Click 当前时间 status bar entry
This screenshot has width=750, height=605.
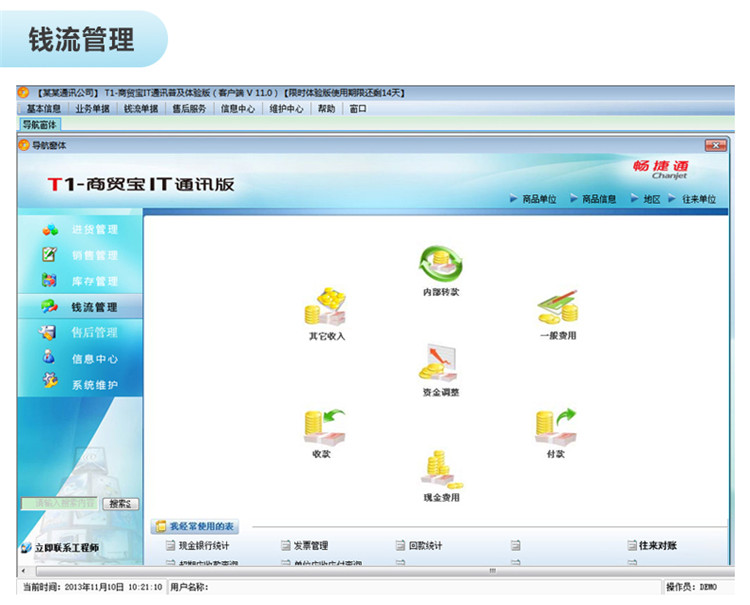[93, 587]
